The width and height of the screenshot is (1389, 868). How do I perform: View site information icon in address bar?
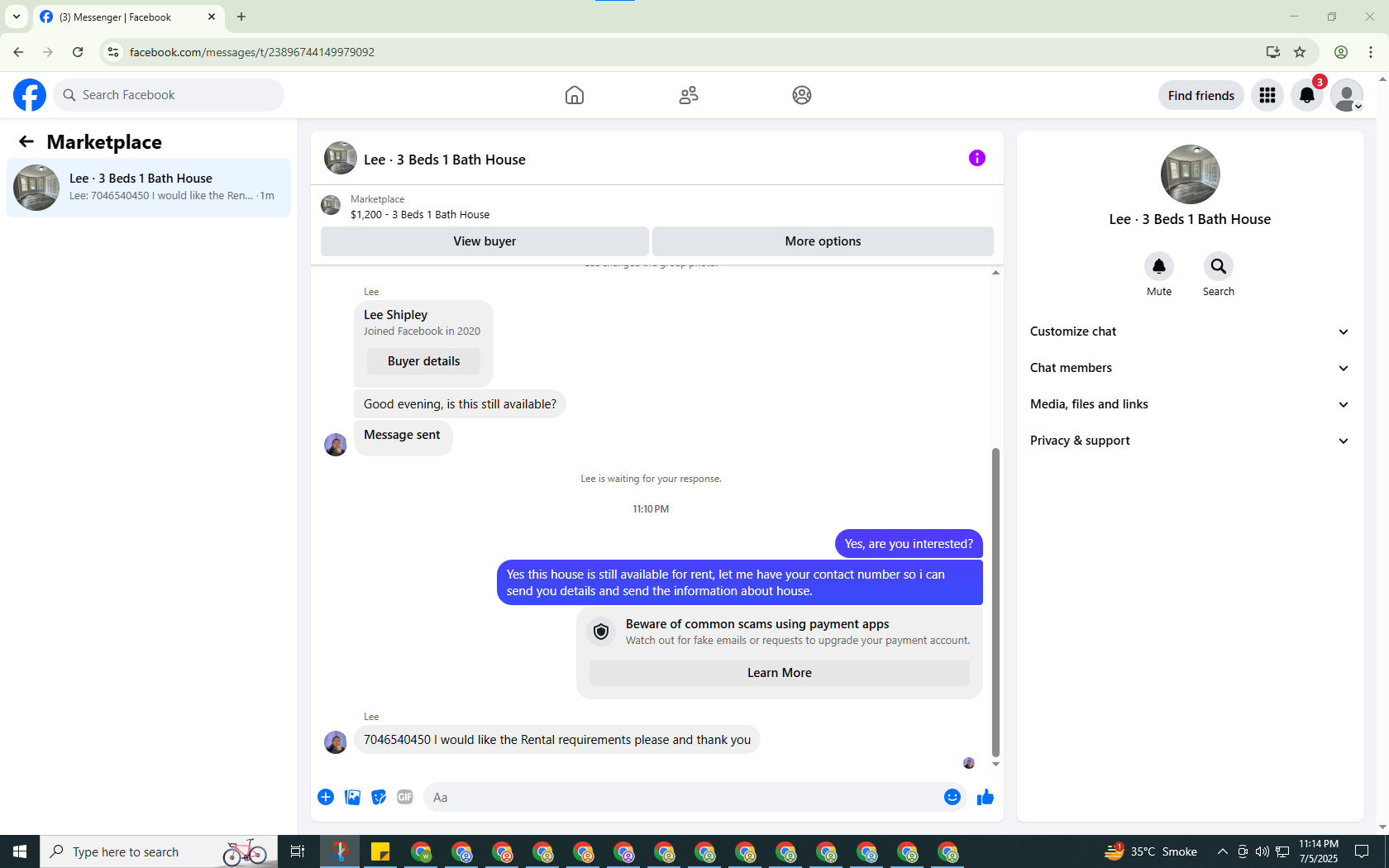[x=113, y=52]
